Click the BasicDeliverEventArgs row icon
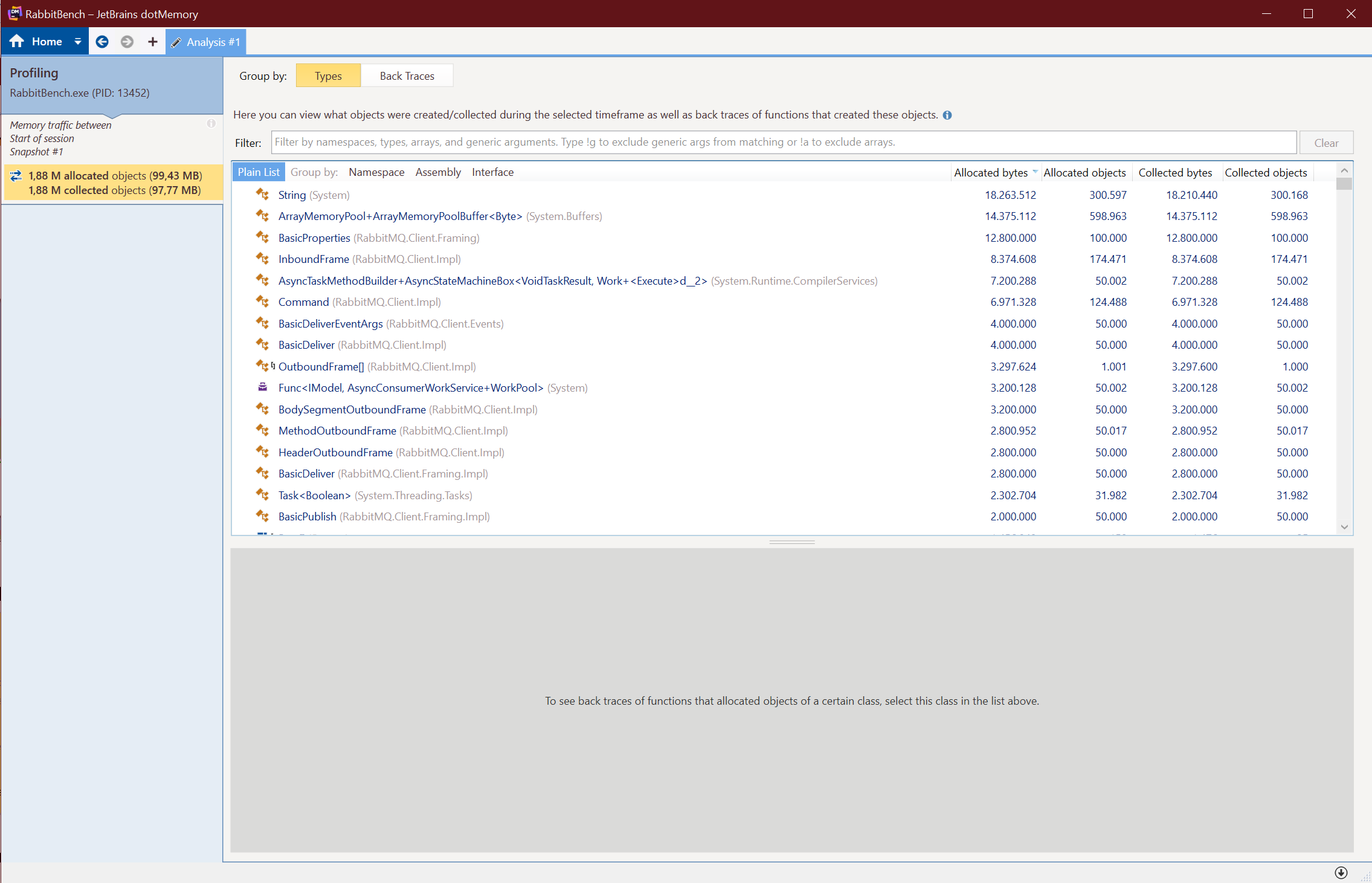 pos(262,323)
